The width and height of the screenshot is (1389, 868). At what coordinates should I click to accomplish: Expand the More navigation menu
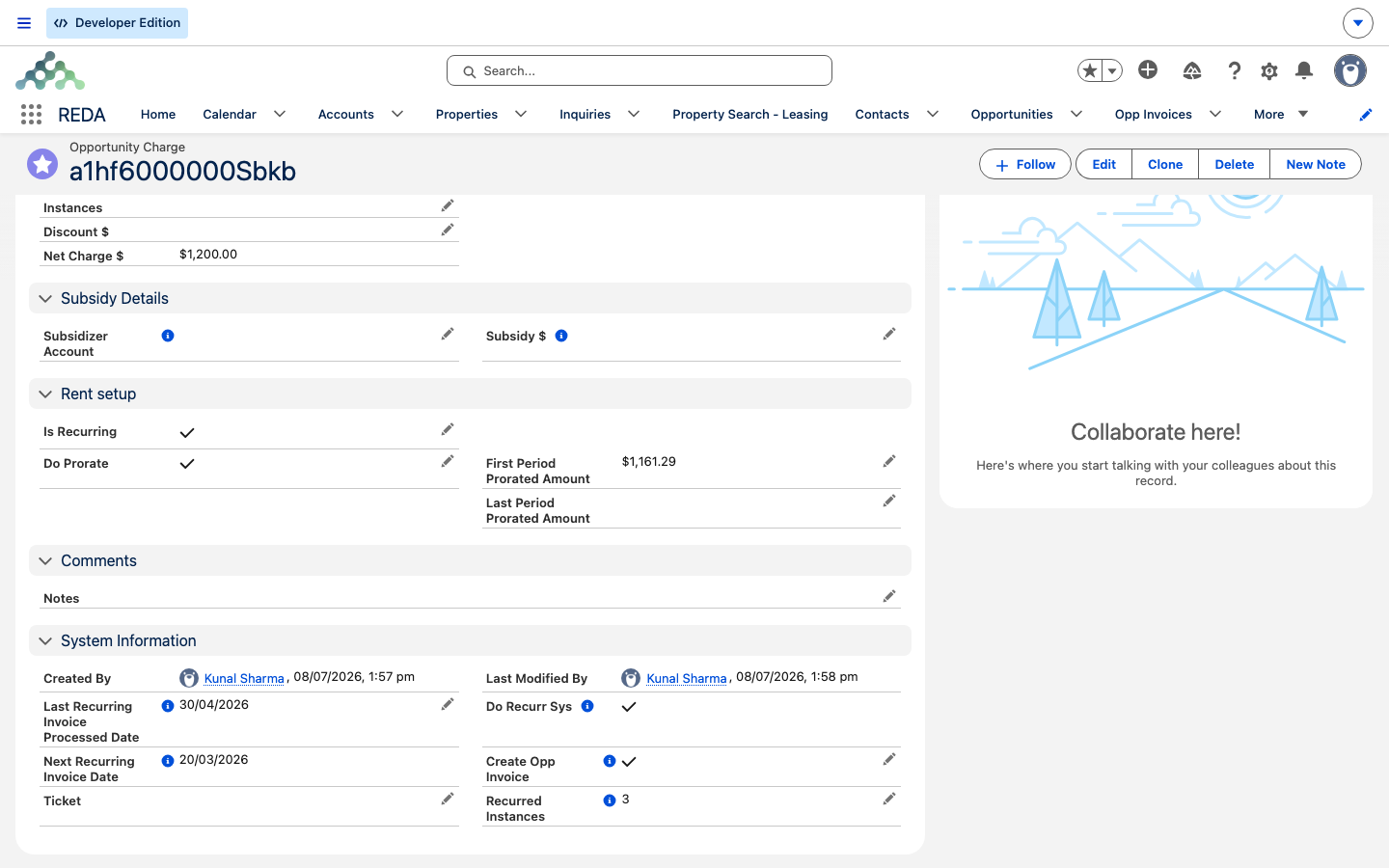pos(1281,114)
